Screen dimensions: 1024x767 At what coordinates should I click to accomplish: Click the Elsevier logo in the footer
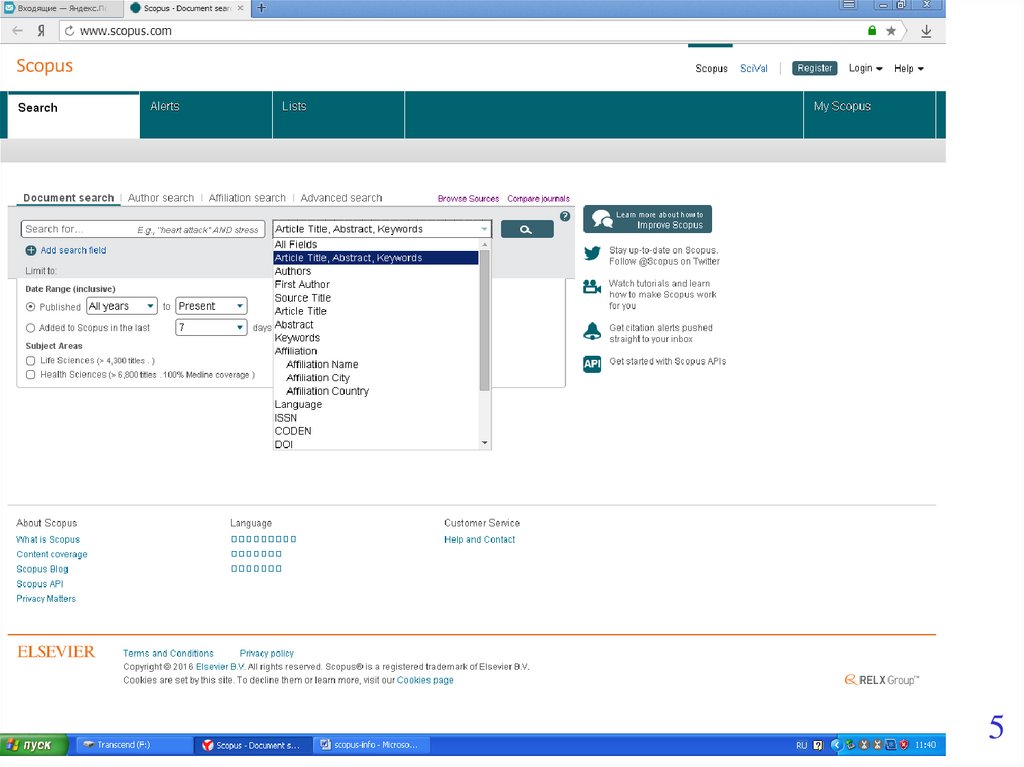click(x=56, y=651)
